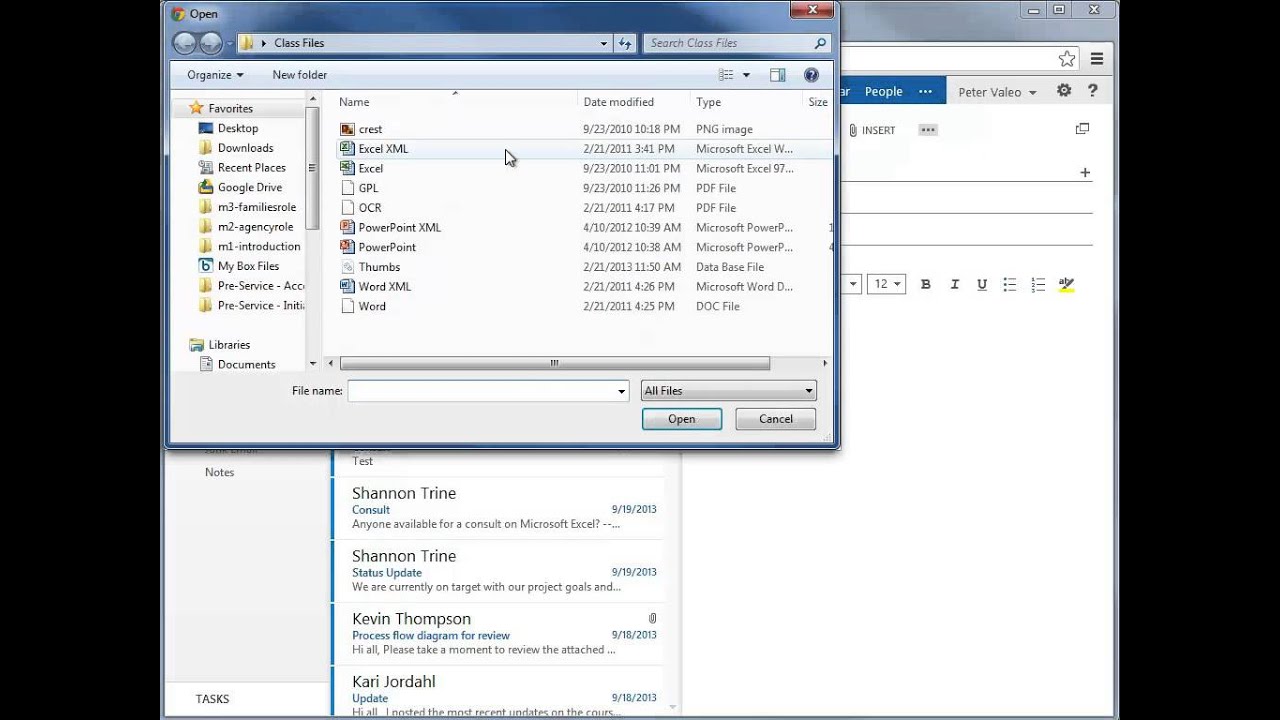
Task: Select the Excel 97 file icon
Action: click(x=347, y=168)
